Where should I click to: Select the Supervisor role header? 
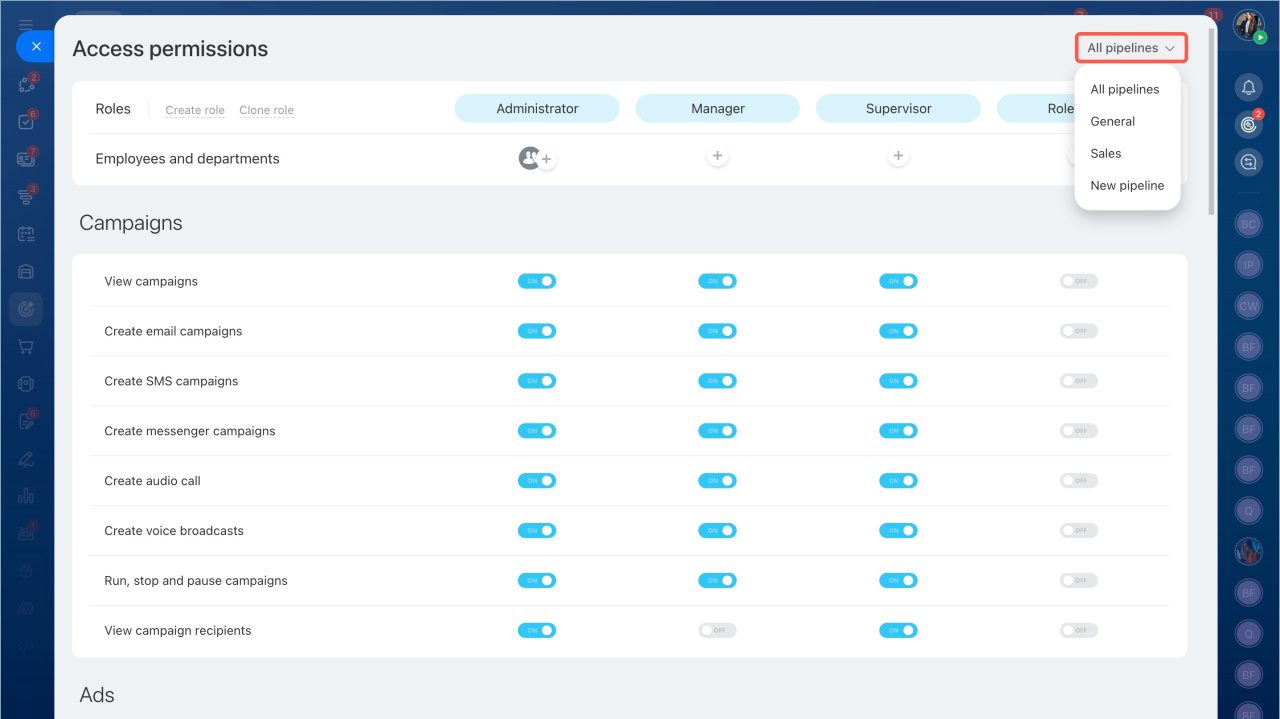coord(898,108)
